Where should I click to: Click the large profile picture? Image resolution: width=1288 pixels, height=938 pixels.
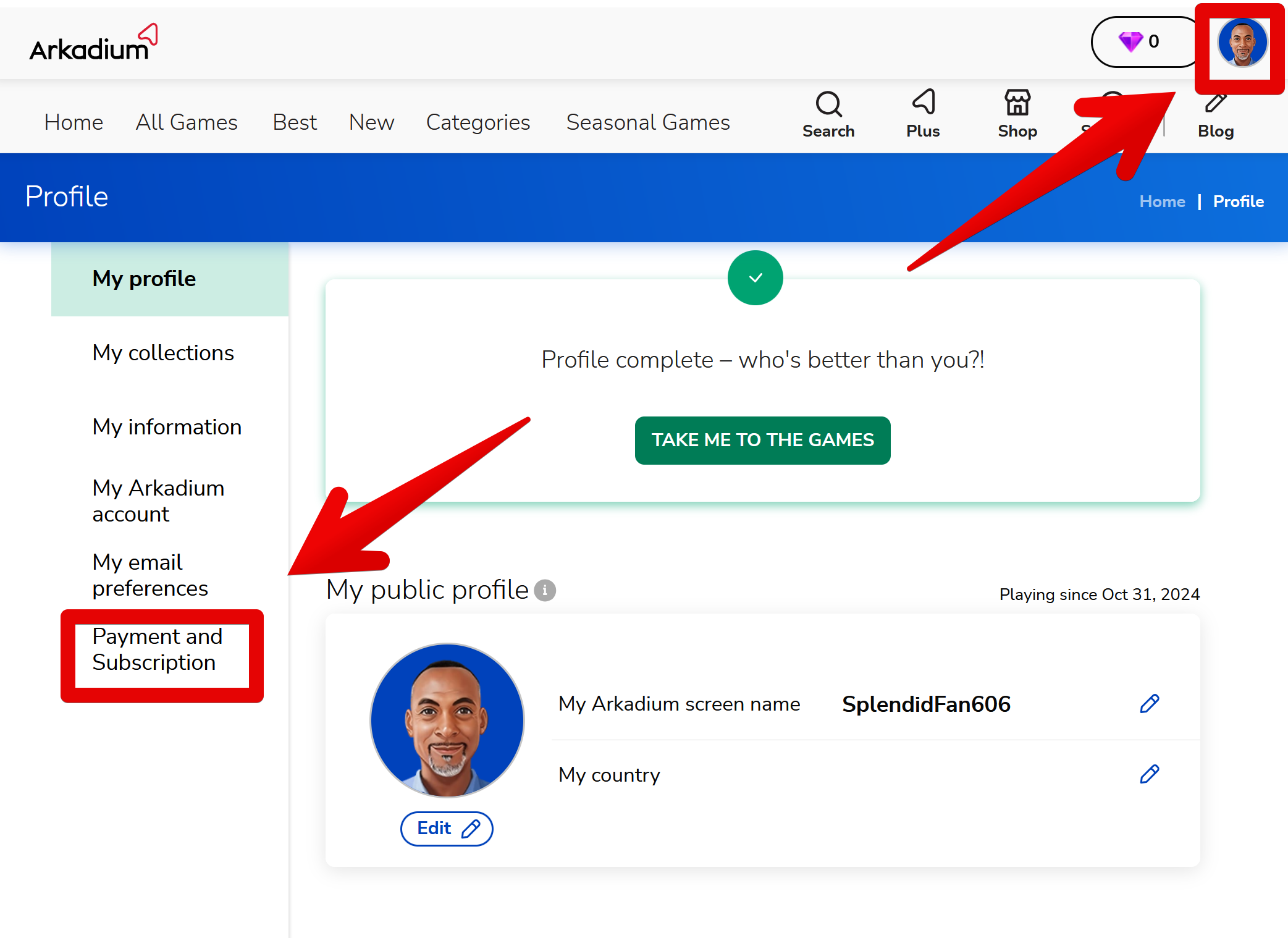(x=447, y=720)
